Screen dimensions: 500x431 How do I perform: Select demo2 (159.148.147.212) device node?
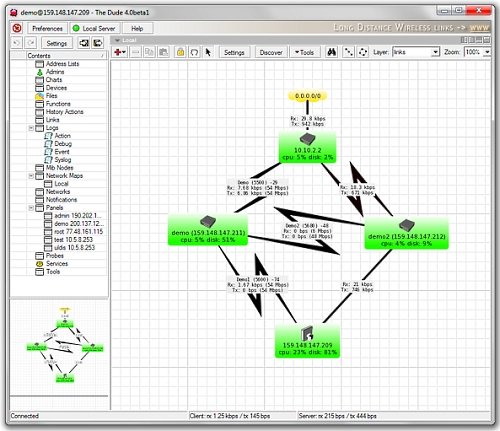(x=406, y=233)
